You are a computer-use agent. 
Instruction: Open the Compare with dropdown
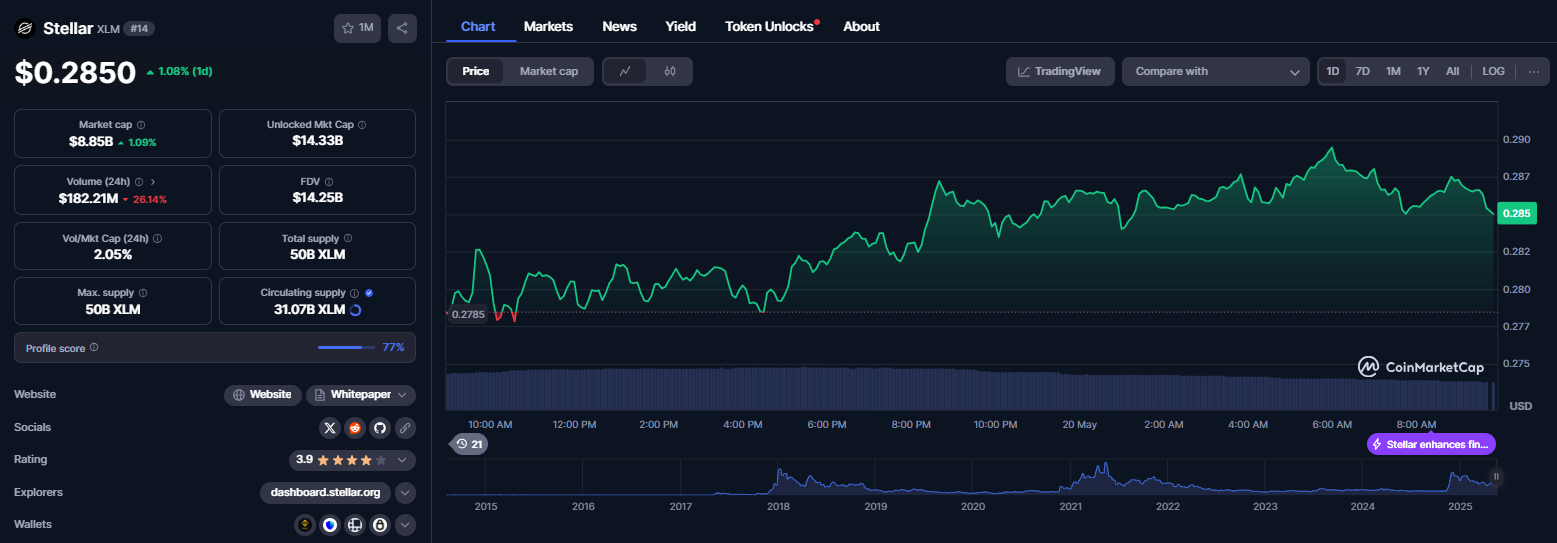1216,71
